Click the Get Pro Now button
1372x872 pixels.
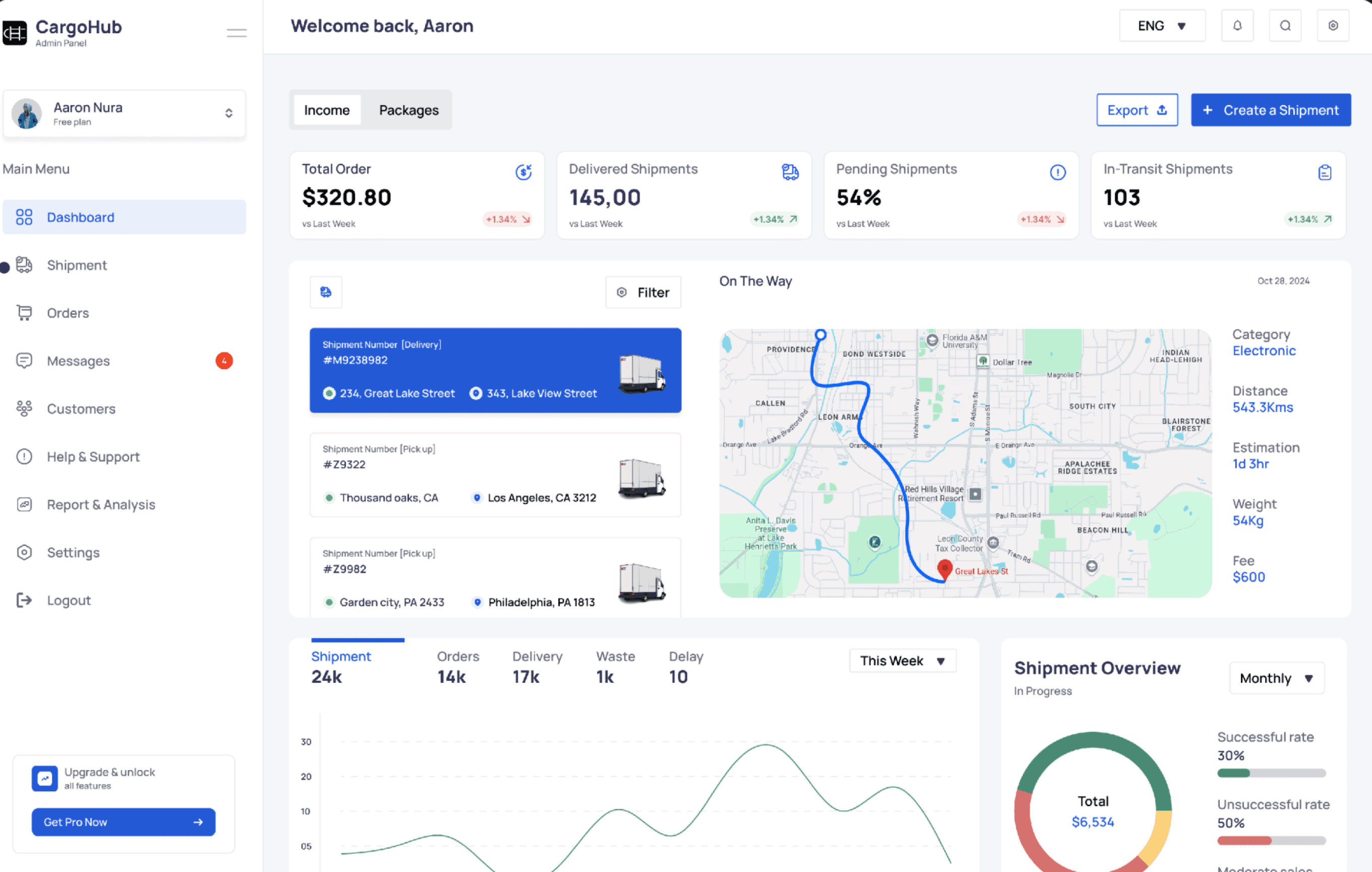coord(123,822)
